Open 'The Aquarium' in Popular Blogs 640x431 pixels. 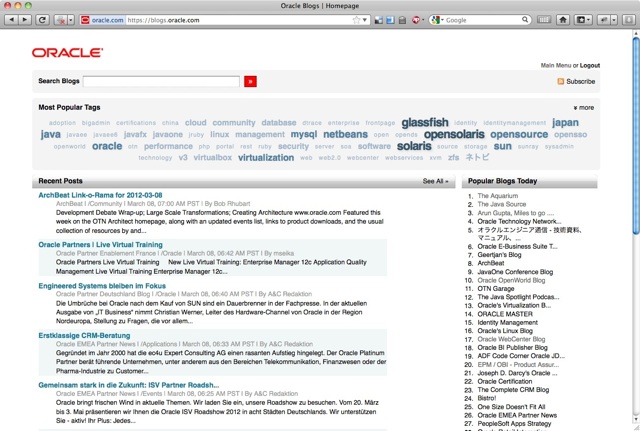point(498,196)
